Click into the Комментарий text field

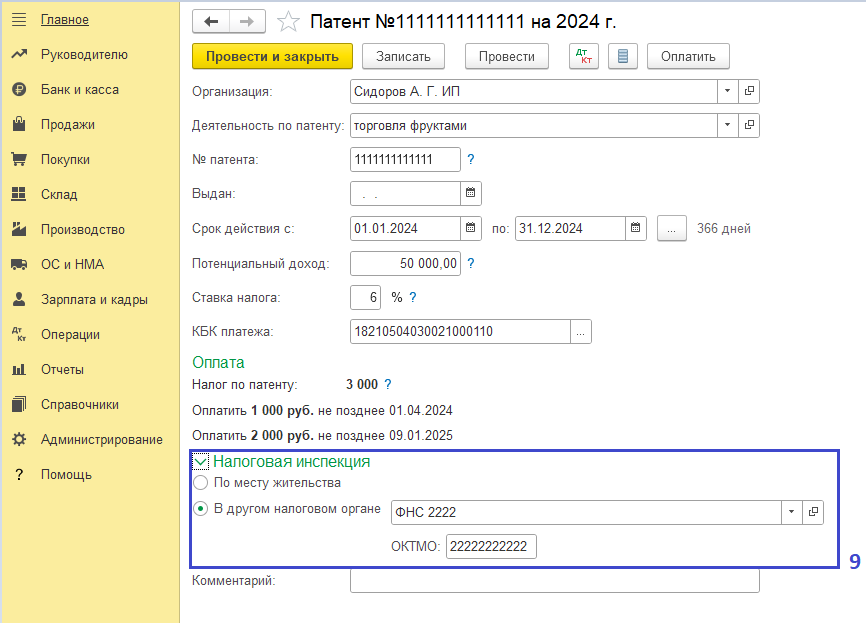(555, 581)
